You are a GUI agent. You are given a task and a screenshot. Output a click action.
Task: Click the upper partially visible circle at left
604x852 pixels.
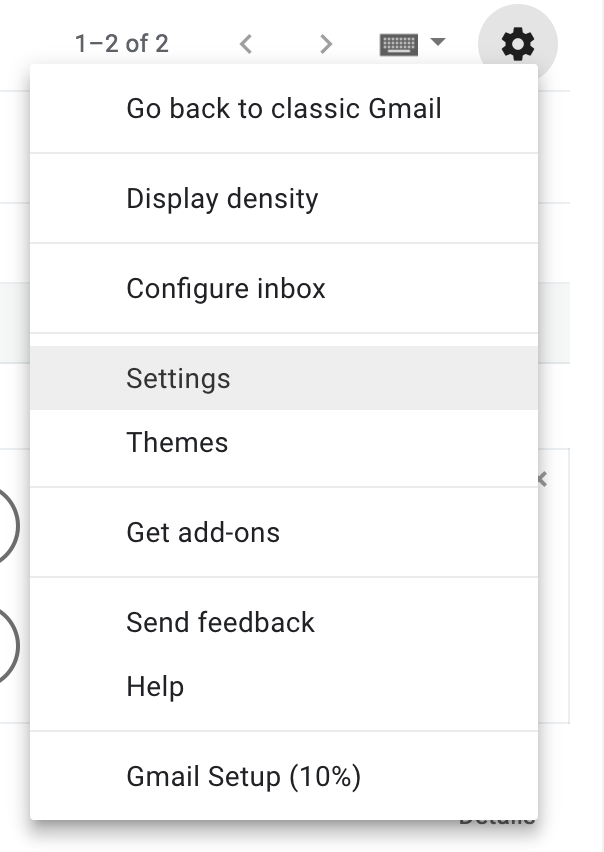tap(6, 526)
